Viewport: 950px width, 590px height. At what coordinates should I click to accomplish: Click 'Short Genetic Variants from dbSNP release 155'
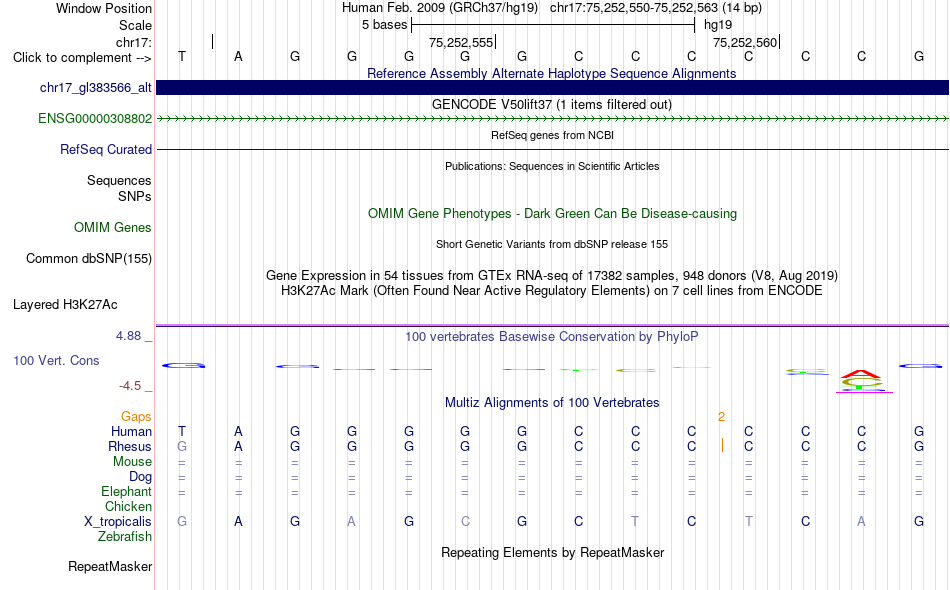click(552, 245)
